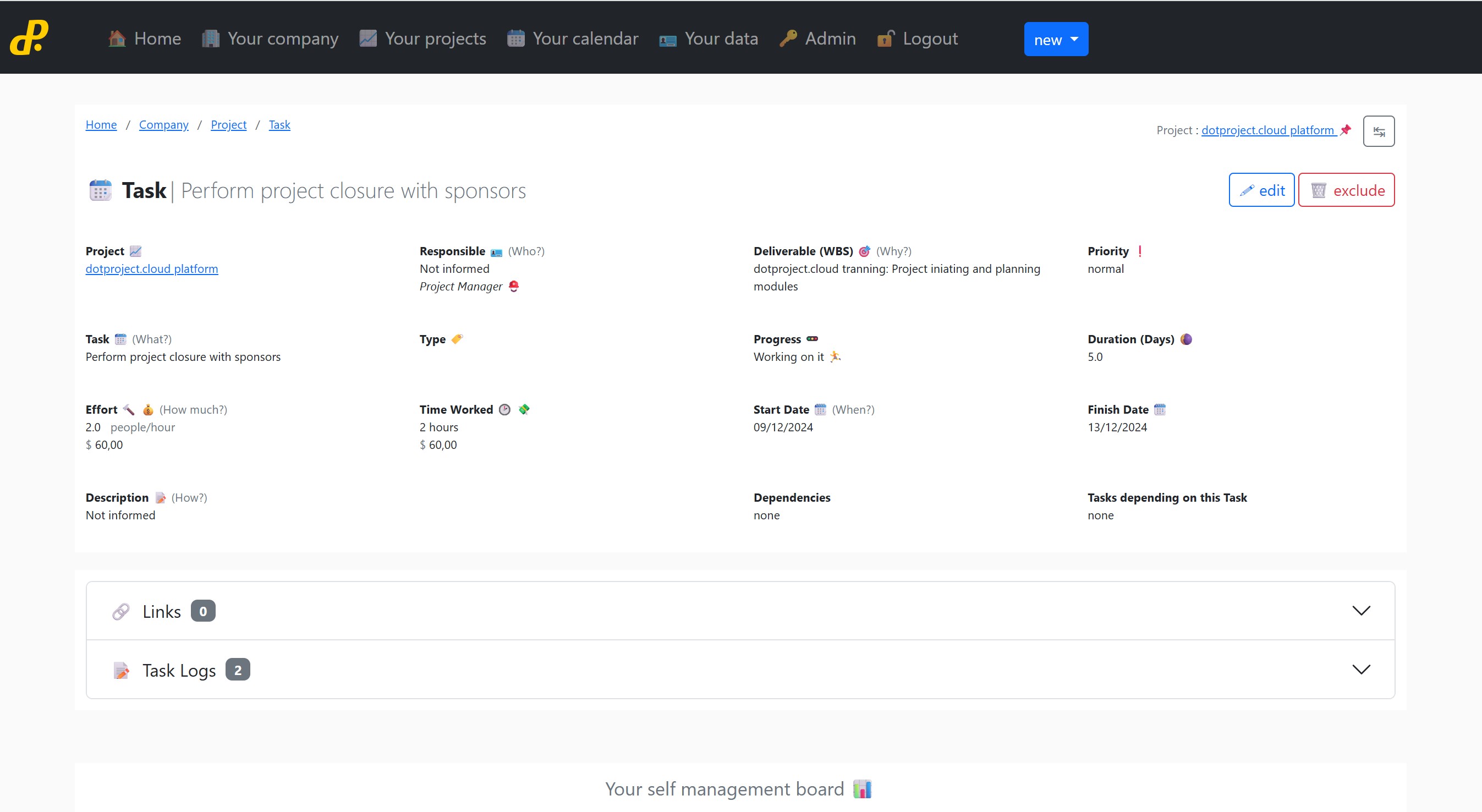Select the Home house icon
The image size is (1482, 812).
pos(117,38)
